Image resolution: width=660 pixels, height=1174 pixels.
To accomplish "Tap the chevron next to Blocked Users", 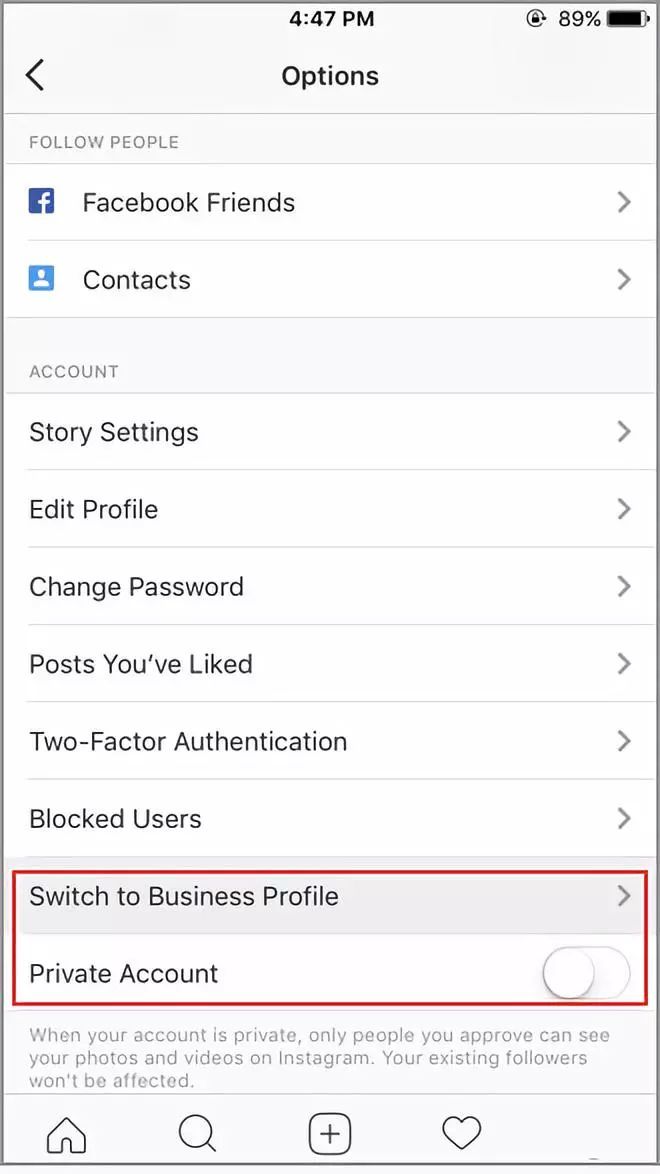I will coord(623,818).
